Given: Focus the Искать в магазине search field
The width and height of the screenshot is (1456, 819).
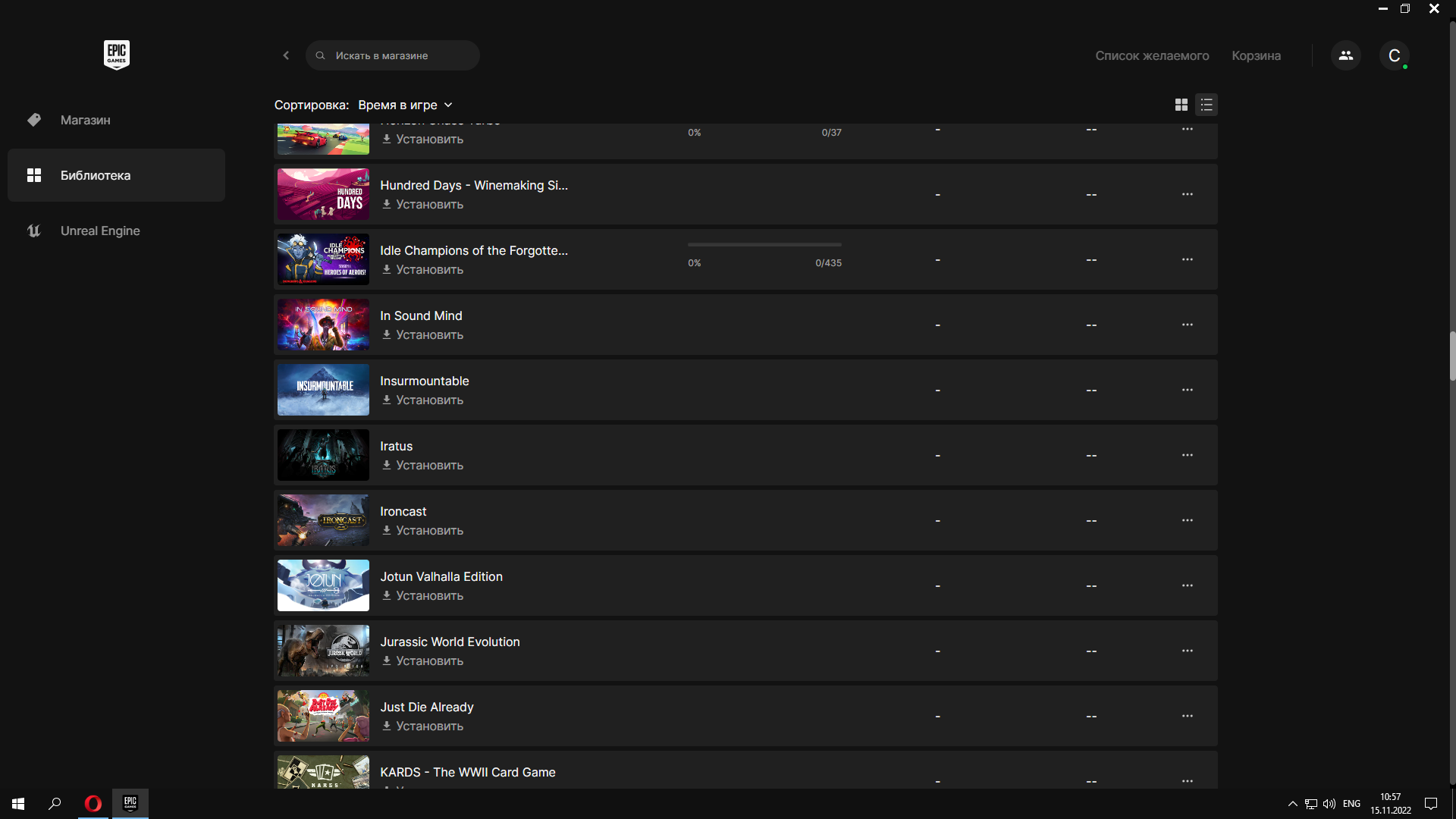Looking at the screenshot, I should (393, 55).
